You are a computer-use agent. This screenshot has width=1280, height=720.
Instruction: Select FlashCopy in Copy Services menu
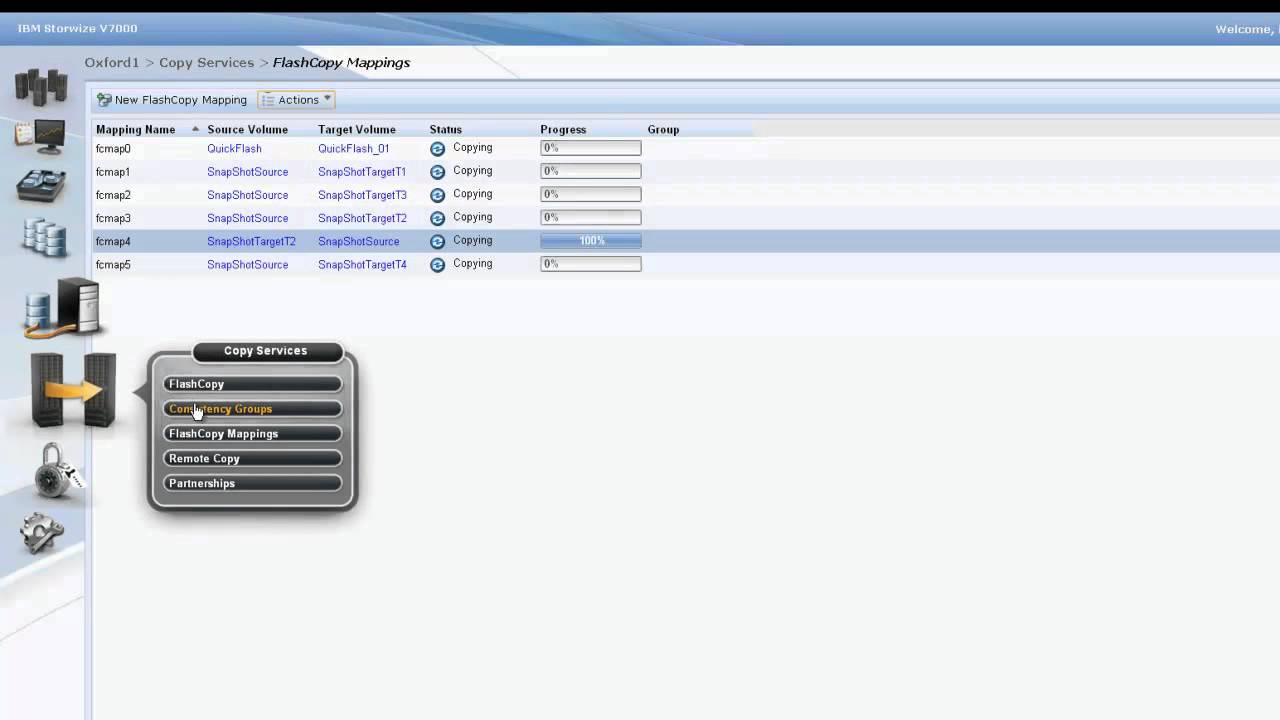click(253, 384)
